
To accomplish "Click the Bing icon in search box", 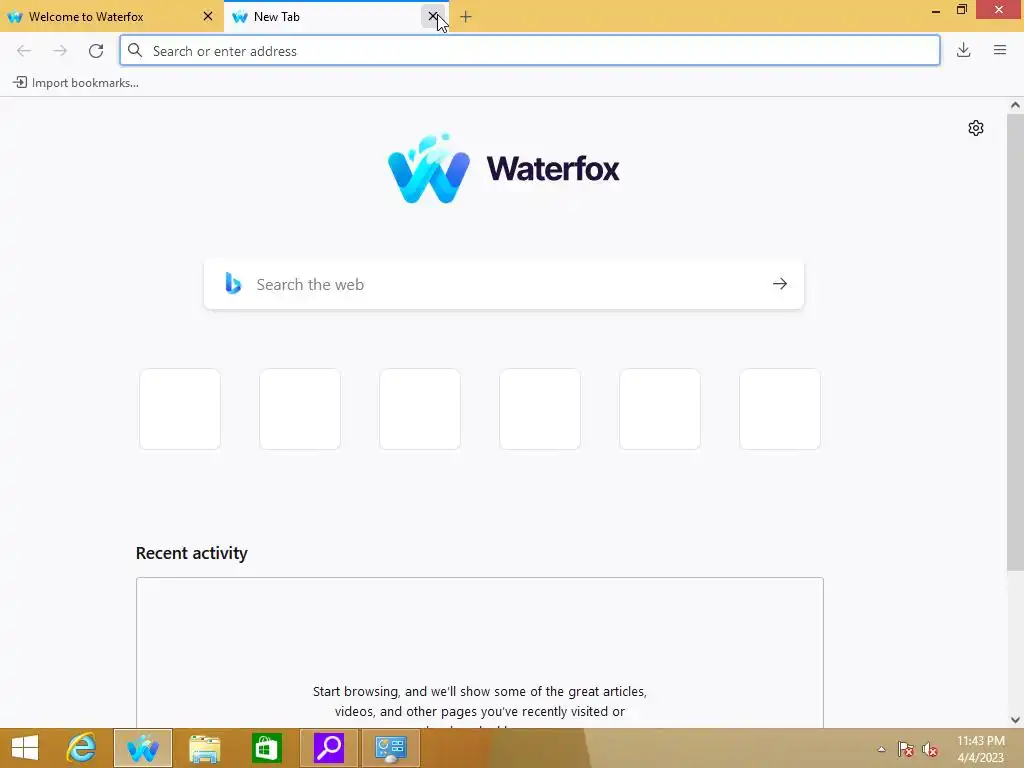I will 233,283.
